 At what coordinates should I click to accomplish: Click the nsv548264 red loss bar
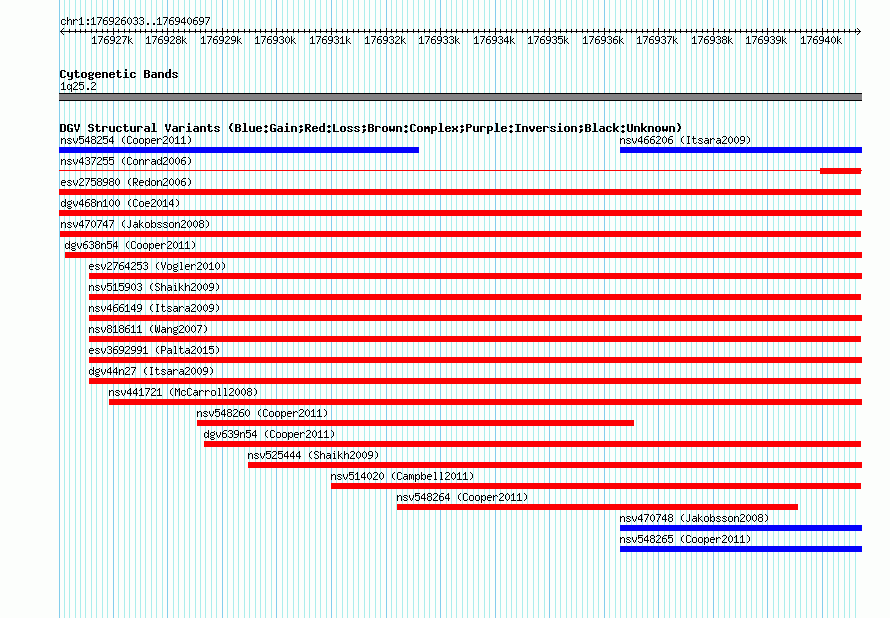point(597,507)
